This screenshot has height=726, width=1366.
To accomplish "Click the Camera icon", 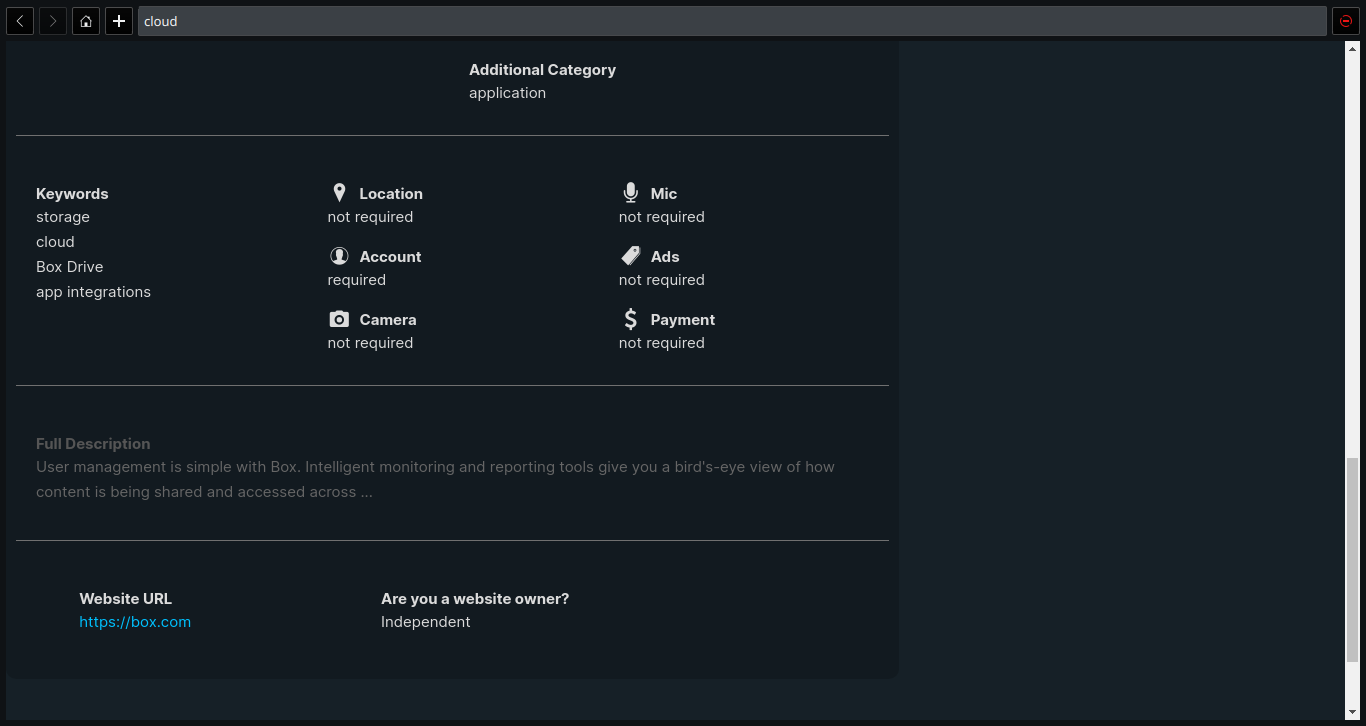I will click(339, 319).
